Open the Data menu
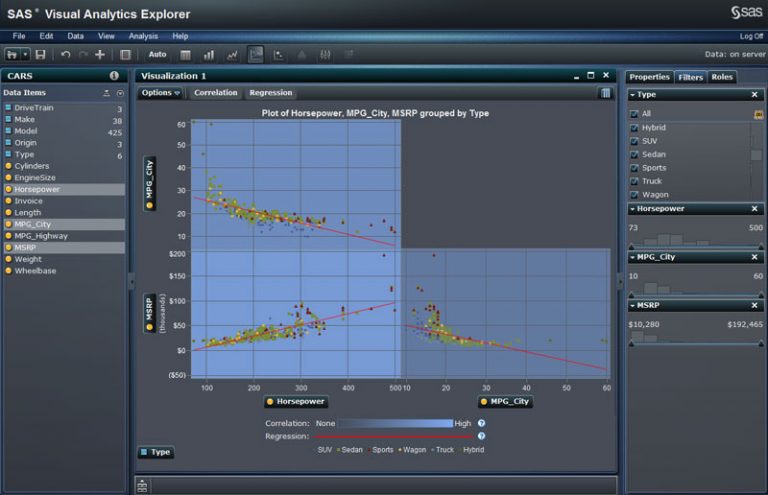 click(x=75, y=36)
